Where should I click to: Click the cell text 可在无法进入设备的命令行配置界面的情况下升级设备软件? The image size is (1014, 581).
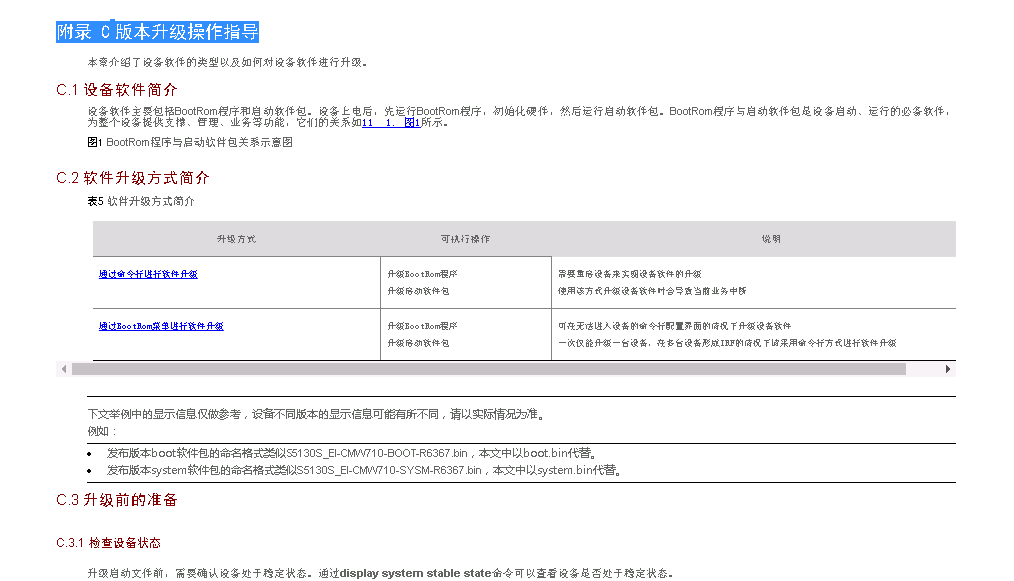click(x=674, y=326)
